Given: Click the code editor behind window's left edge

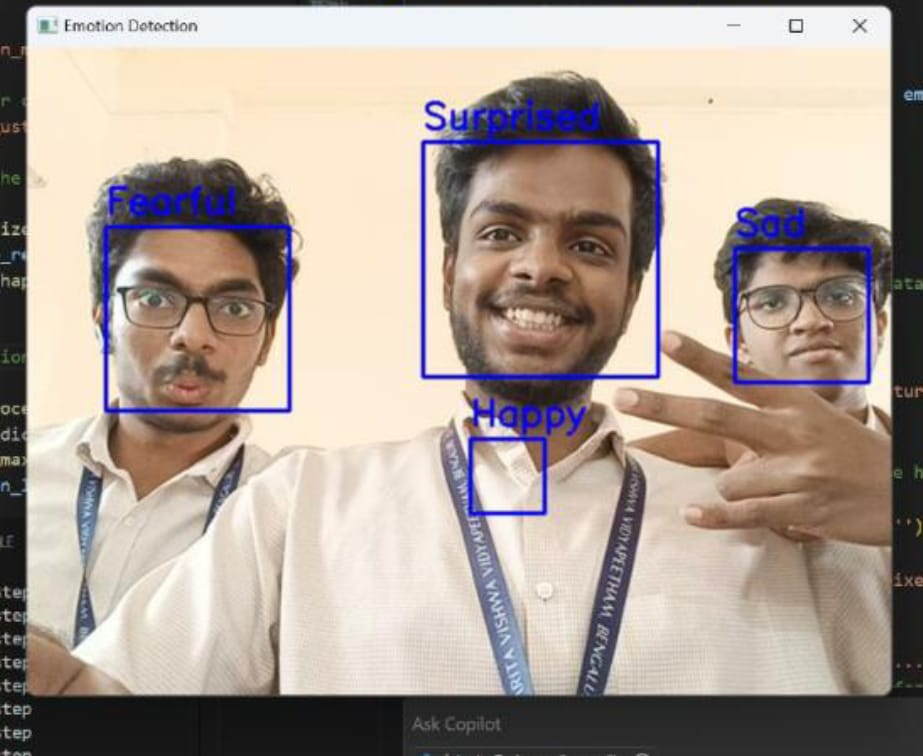Looking at the screenshot, I should (x=12, y=400).
